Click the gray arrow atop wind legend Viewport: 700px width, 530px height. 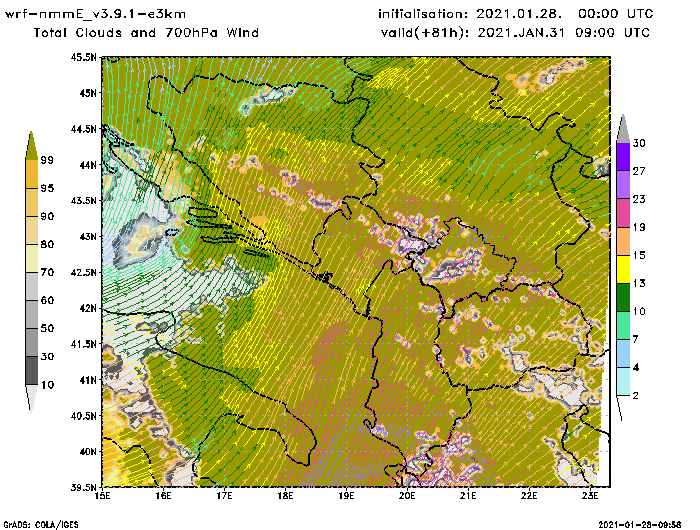click(623, 129)
